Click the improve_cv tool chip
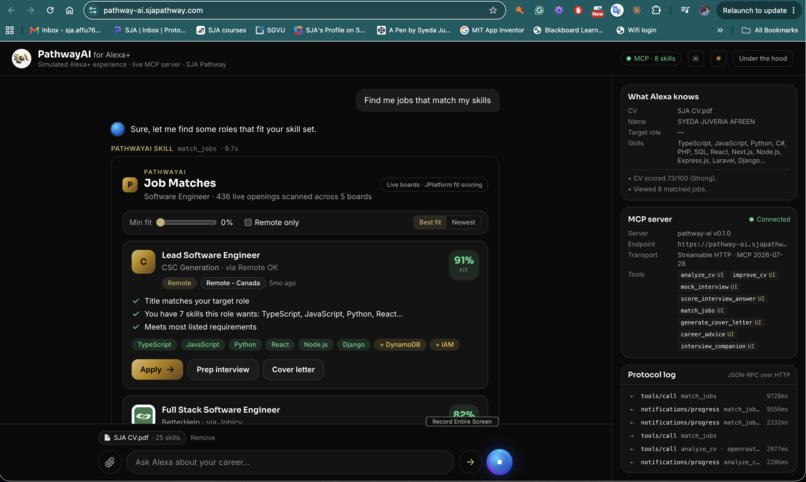This screenshot has height=482, width=806. pyautogui.click(x=754, y=275)
